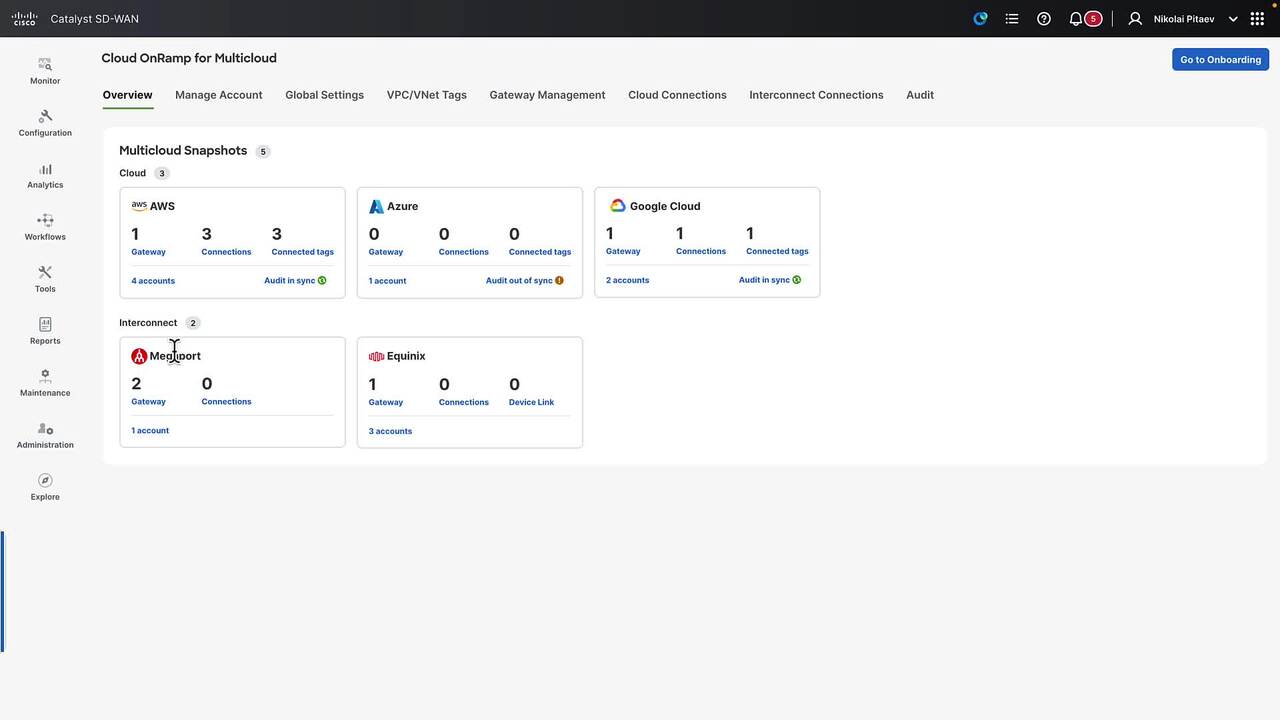The image size is (1280, 720).
Task: Click AWS Connected tags link
Action: [303, 252]
